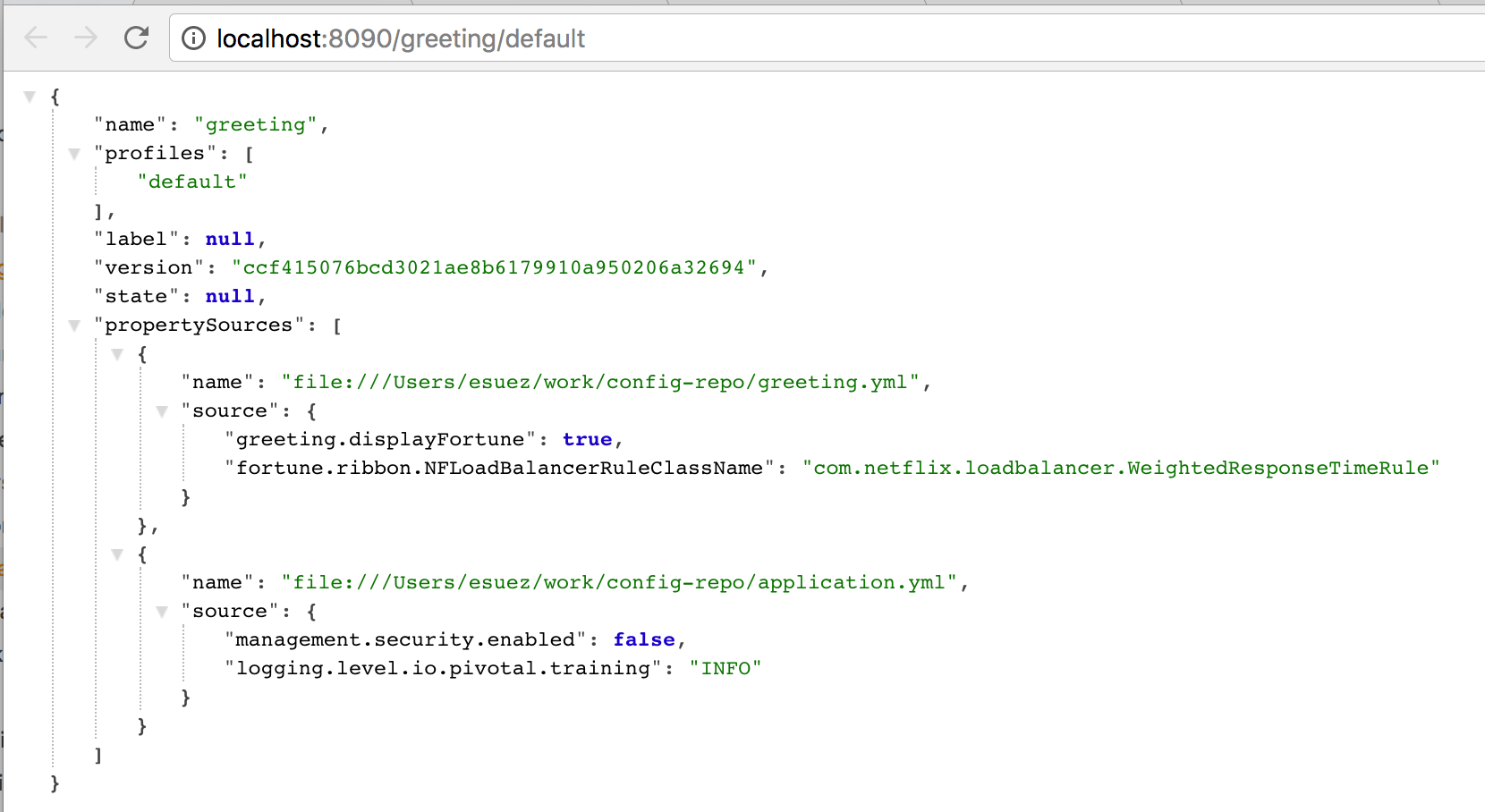Collapse the "profiles" array
Screen dimensions: 1485x812
point(74,154)
